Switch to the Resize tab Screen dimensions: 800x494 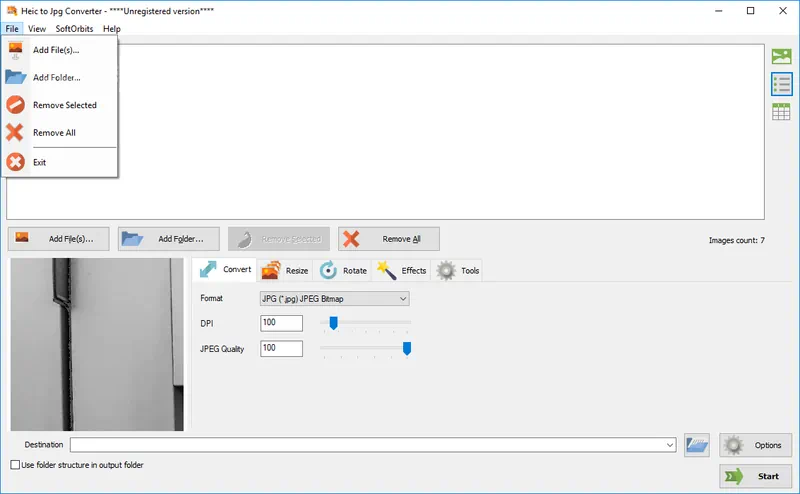[x=285, y=270]
